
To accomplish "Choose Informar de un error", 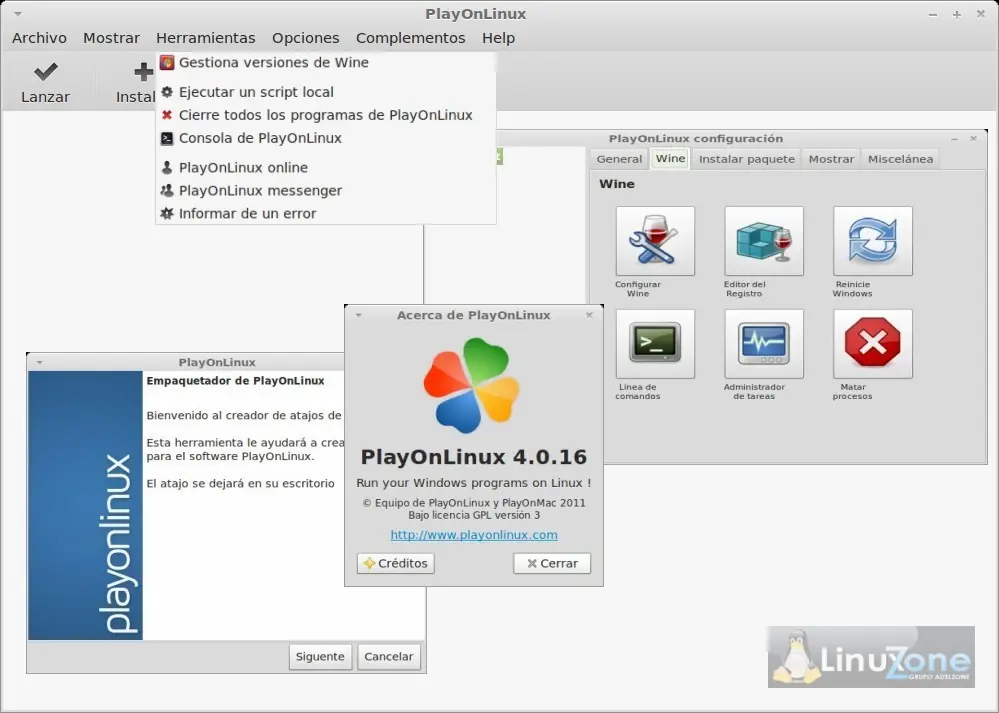I will [x=326, y=213].
